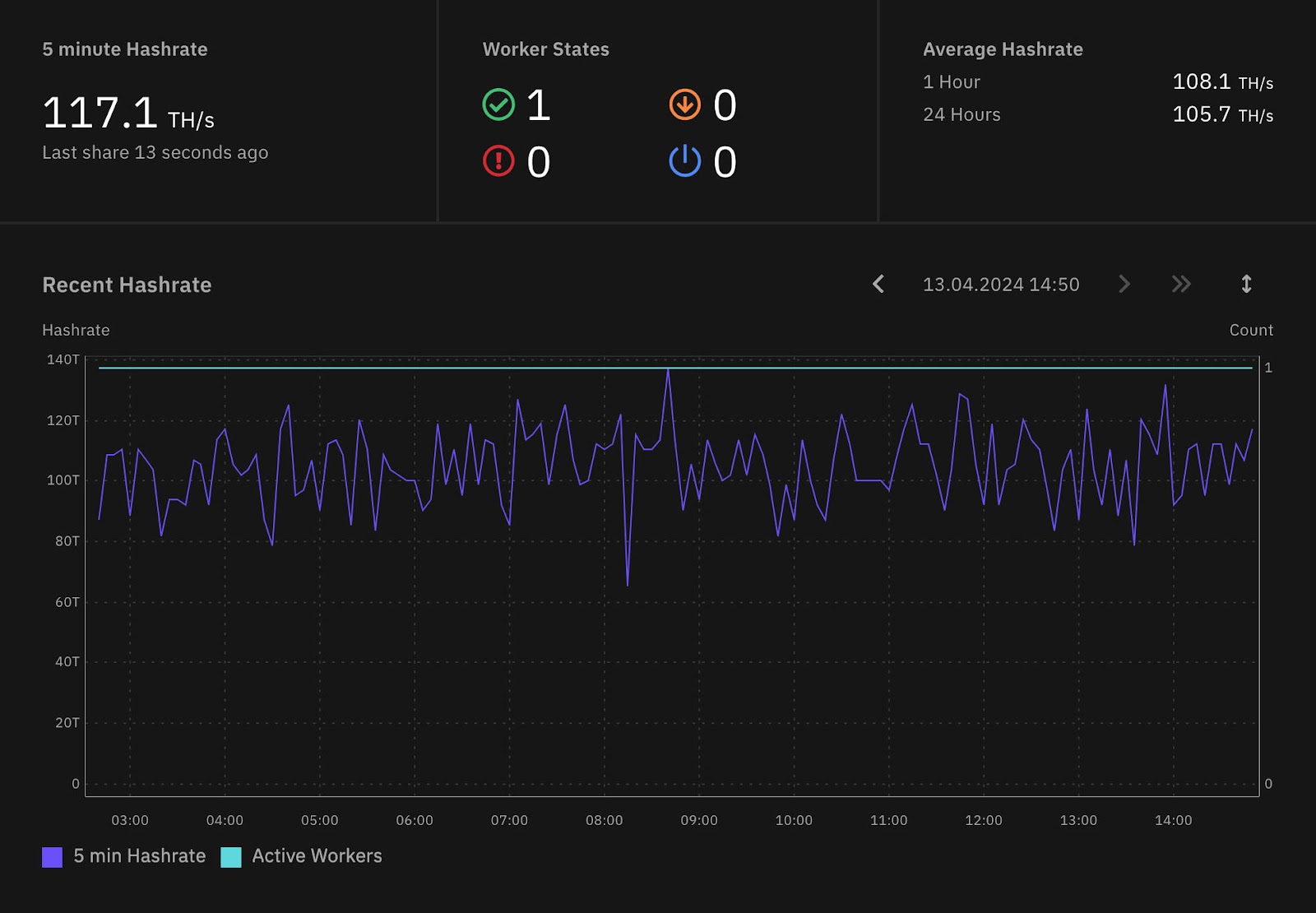Screen dimensions: 1316x913
Task: Click the Worker States heading
Action: coord(546,49)
